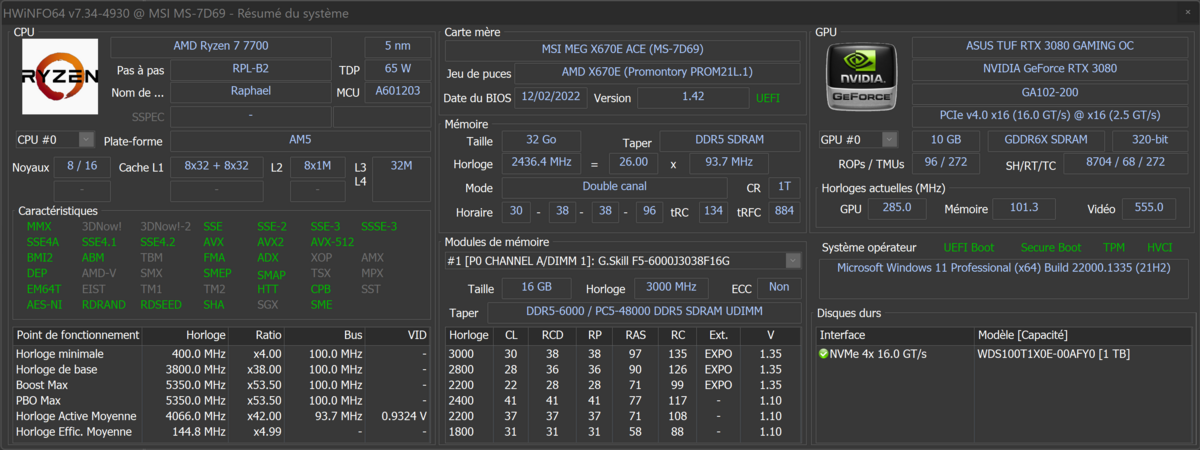Click the AMD X670E chipset field
1200x450 pixels.
[657, 74]
